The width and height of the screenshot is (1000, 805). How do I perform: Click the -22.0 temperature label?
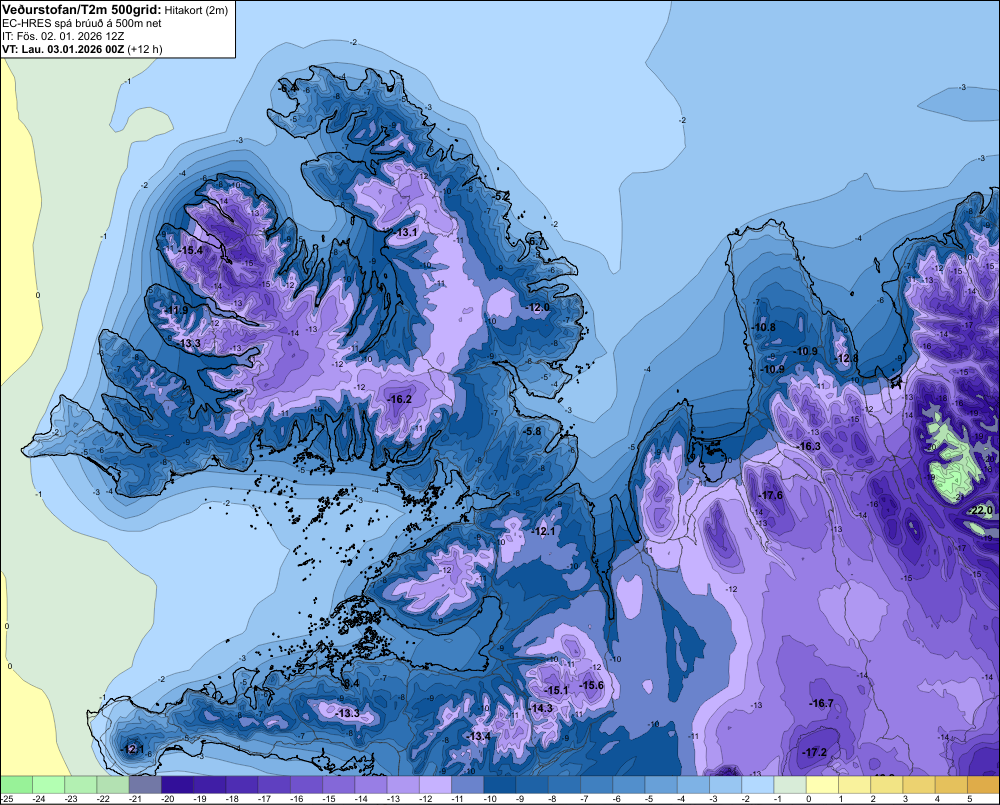[981, 510]
